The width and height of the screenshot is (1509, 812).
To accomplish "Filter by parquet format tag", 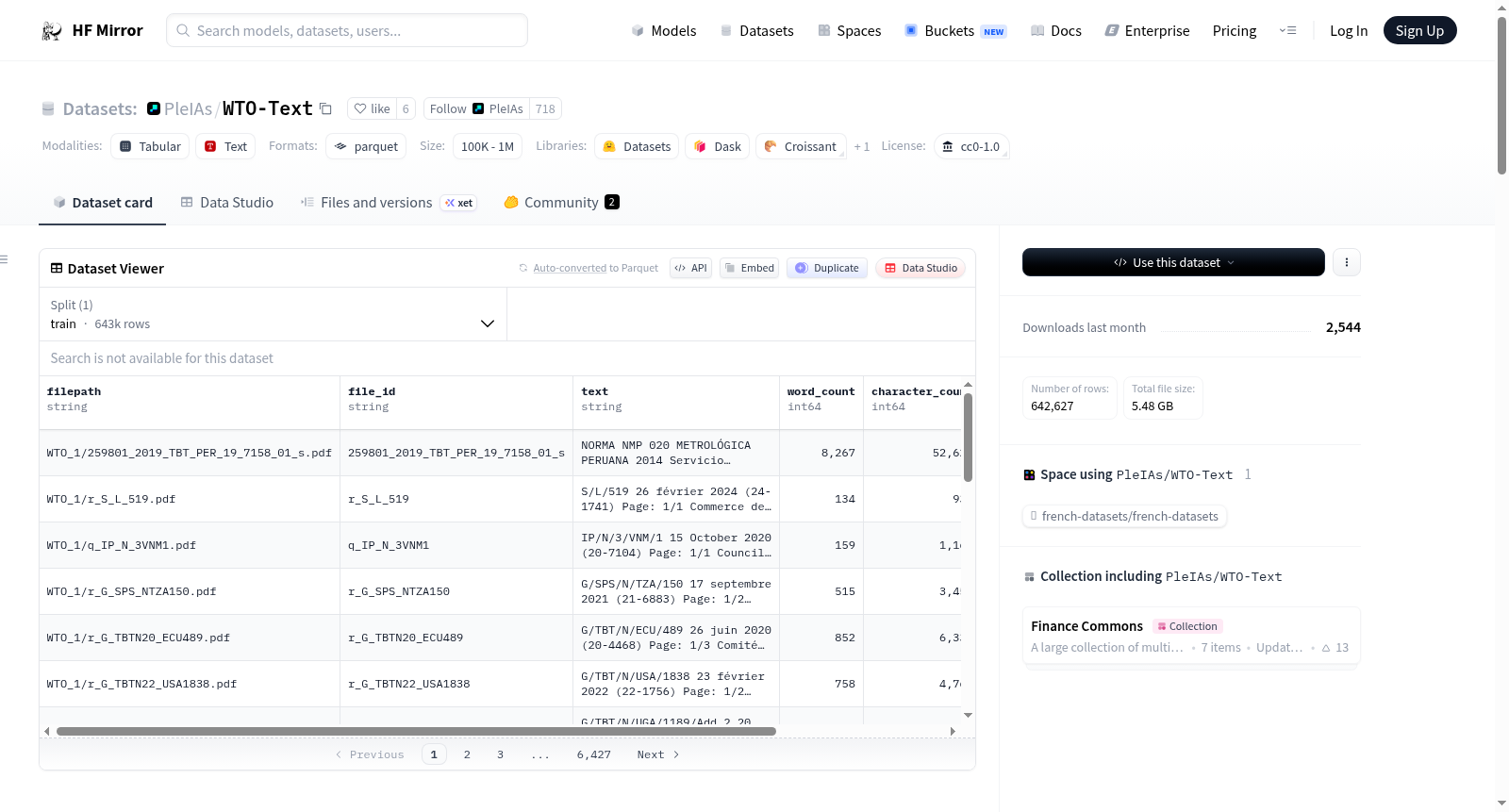I will click(x=366, y=146).
